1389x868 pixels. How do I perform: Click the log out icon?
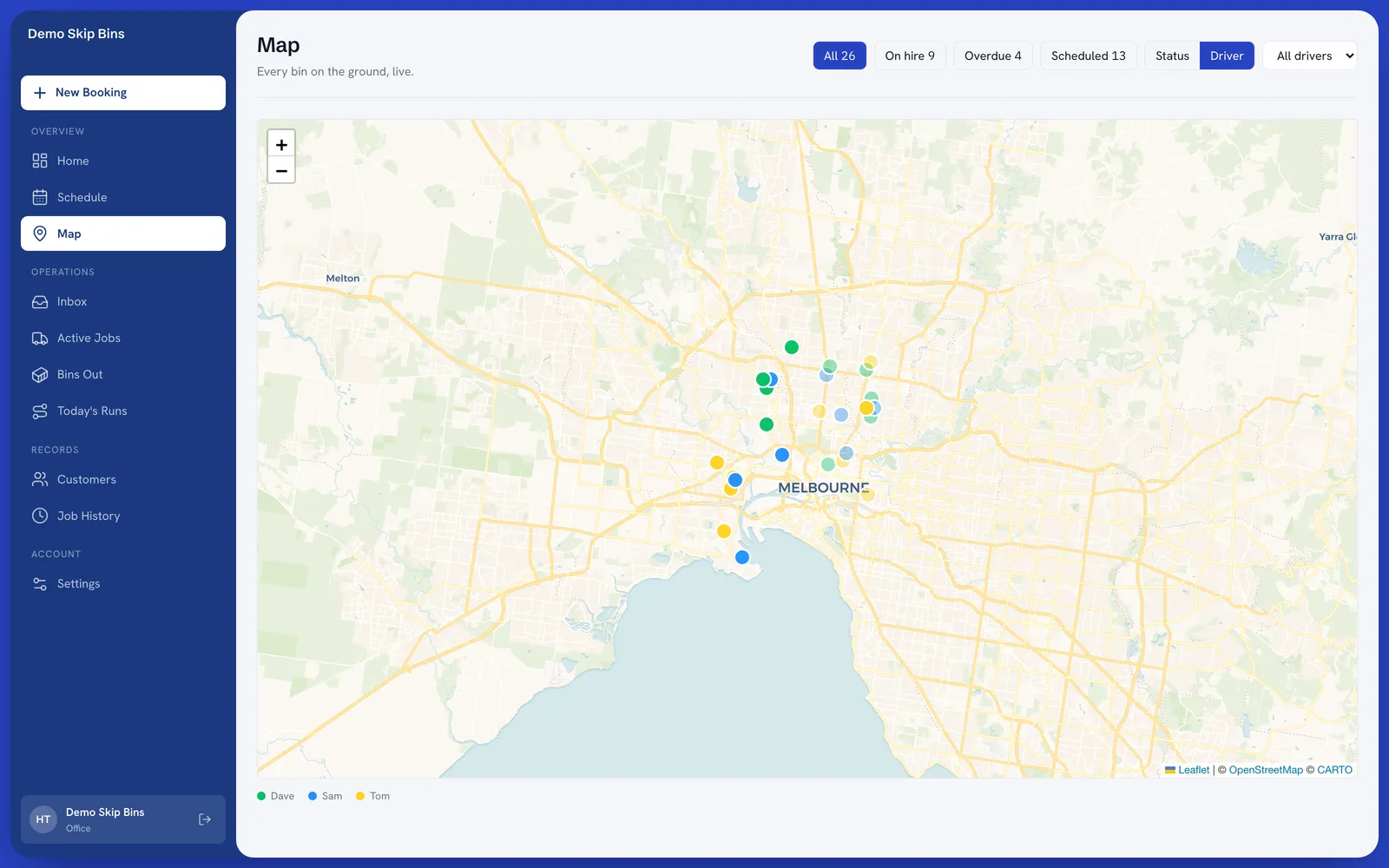tap(205, 819)
